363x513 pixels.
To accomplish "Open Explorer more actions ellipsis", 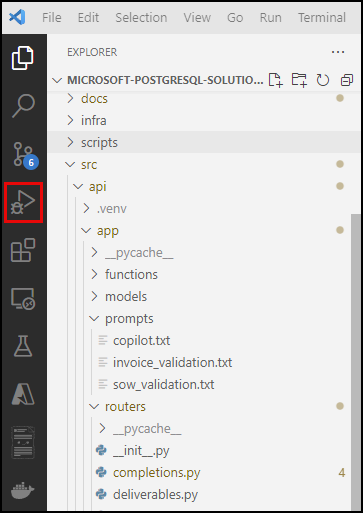I will pyautogui.click(x=338, y=52).
